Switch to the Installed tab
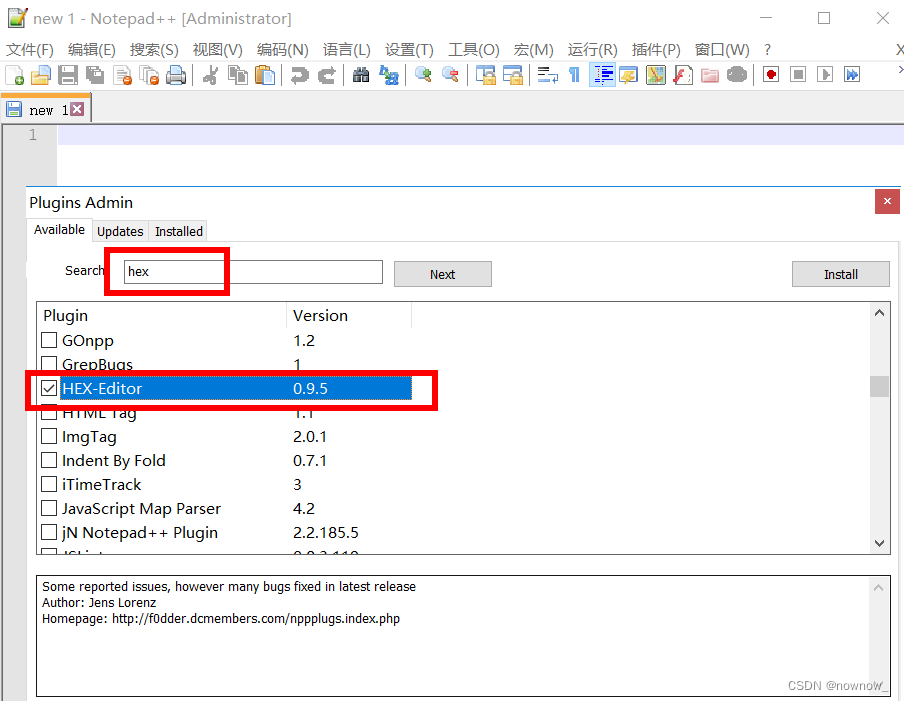 point(178,231)
